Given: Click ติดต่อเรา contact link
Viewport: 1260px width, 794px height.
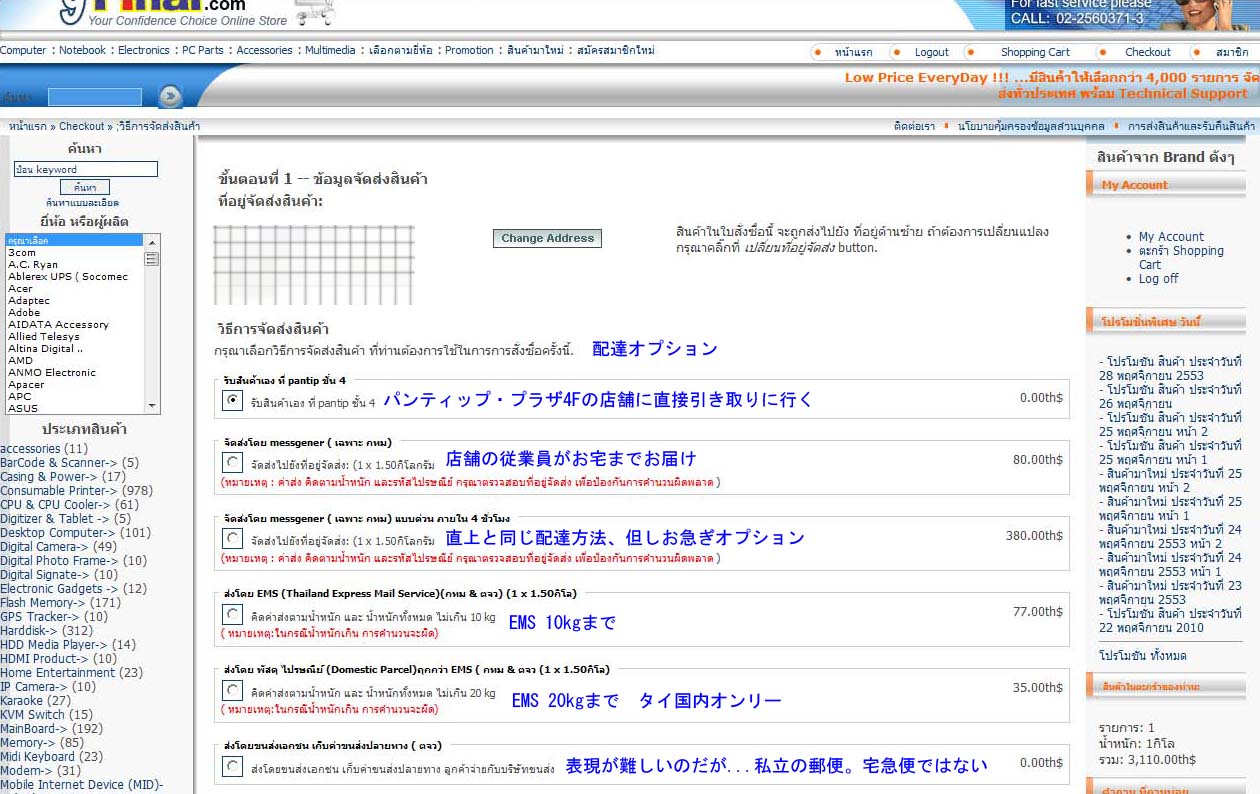Looking at the screenshot, I should click(914, 126).
